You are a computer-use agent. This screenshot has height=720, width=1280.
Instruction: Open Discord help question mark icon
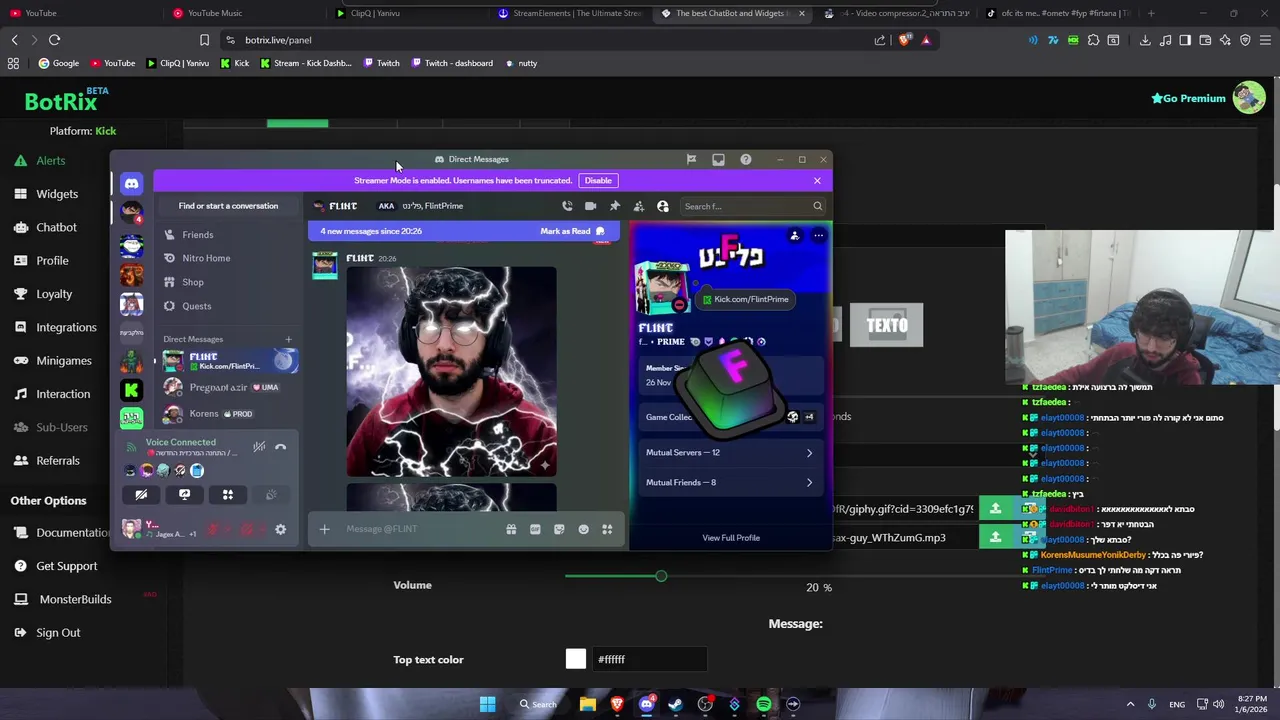[745, 159]
